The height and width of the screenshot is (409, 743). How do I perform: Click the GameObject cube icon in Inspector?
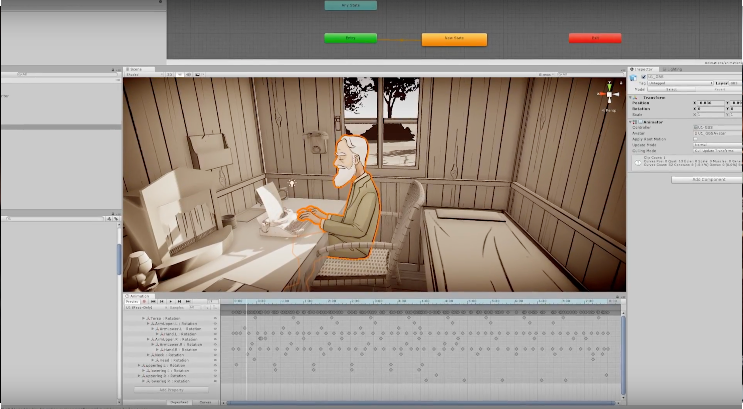pyautogui.click(x=633, y=78)
